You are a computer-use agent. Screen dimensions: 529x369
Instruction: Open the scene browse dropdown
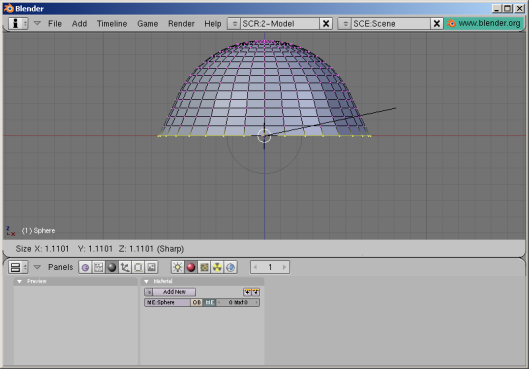point(344,24)
